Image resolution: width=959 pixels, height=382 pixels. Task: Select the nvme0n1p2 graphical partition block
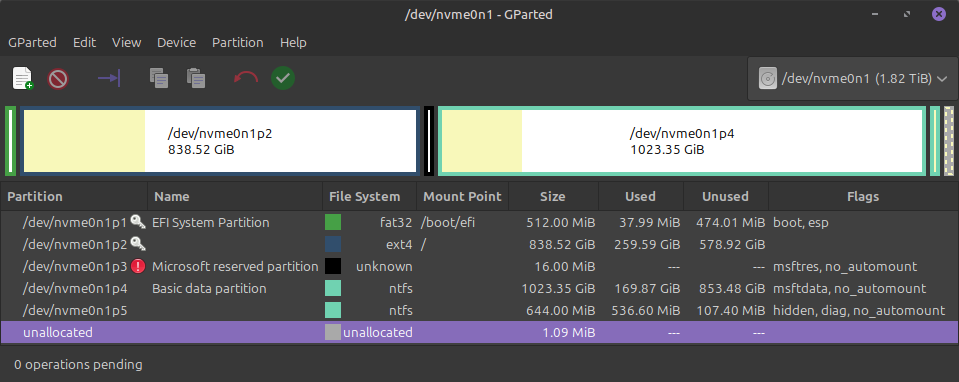(220, 141)
